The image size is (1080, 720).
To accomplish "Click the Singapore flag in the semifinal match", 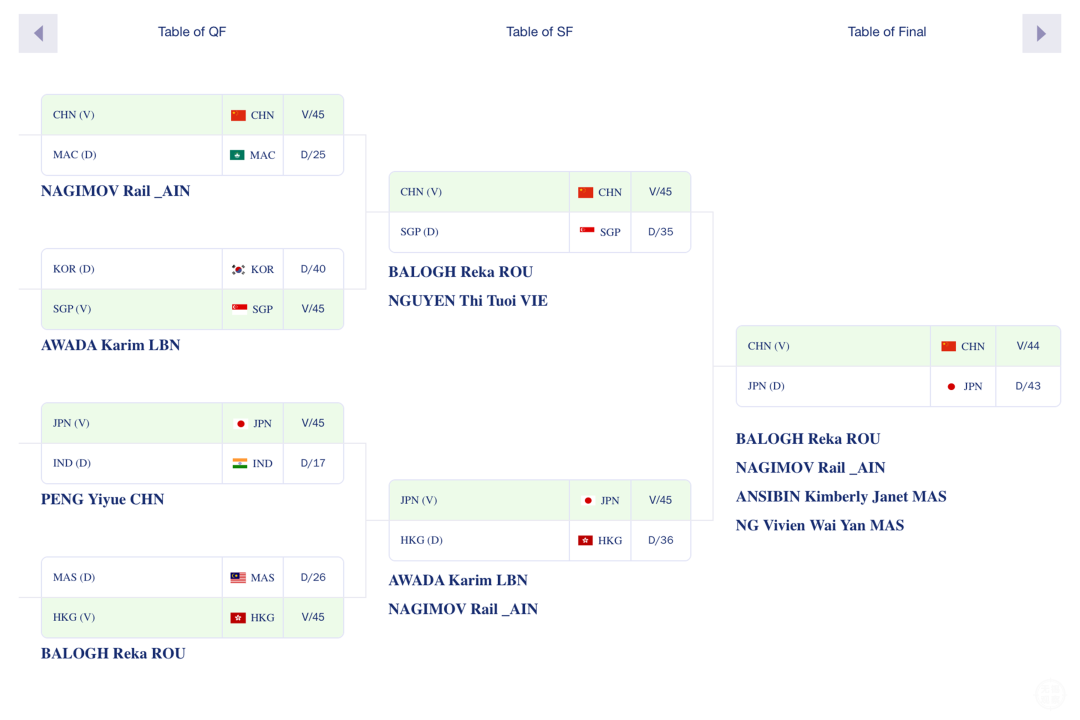I will 587,231.
